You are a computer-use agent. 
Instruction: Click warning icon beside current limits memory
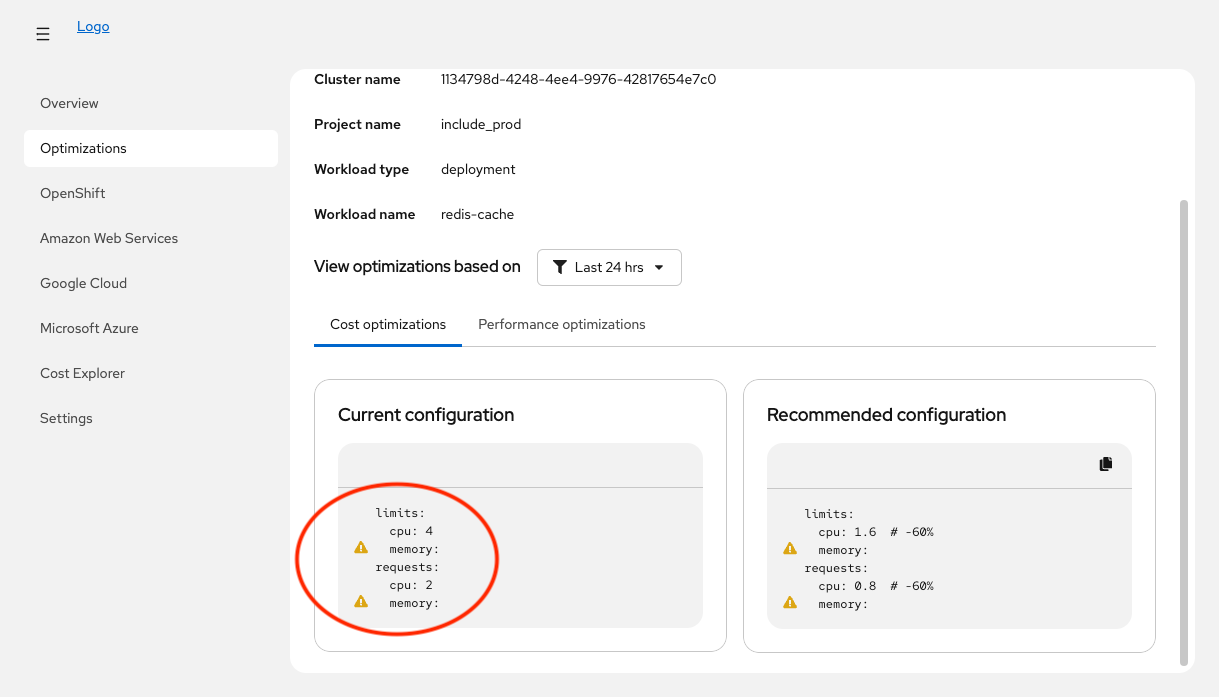(x=361, y=548)
